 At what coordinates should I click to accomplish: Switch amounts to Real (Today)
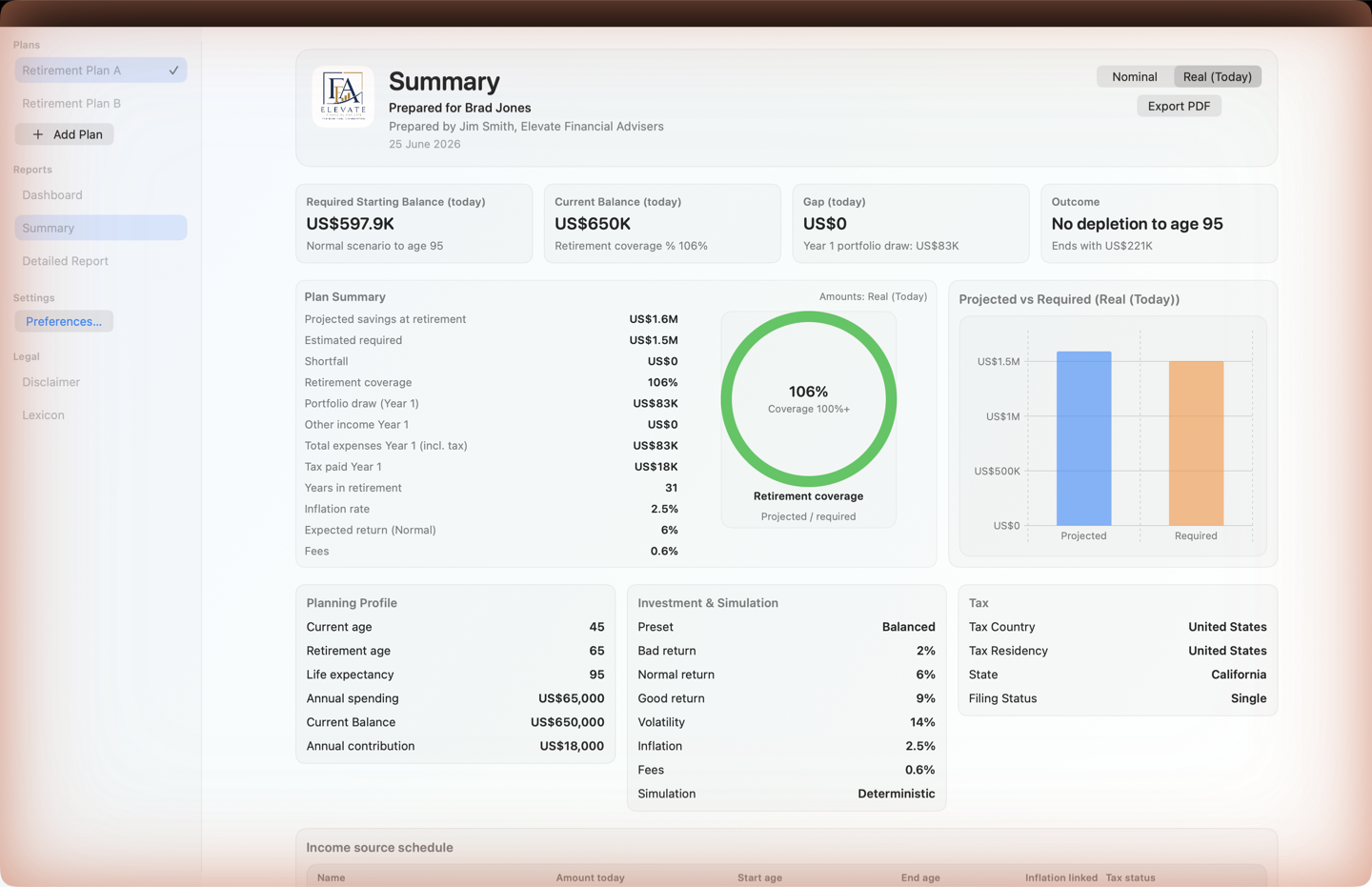tap(1218, 76)
